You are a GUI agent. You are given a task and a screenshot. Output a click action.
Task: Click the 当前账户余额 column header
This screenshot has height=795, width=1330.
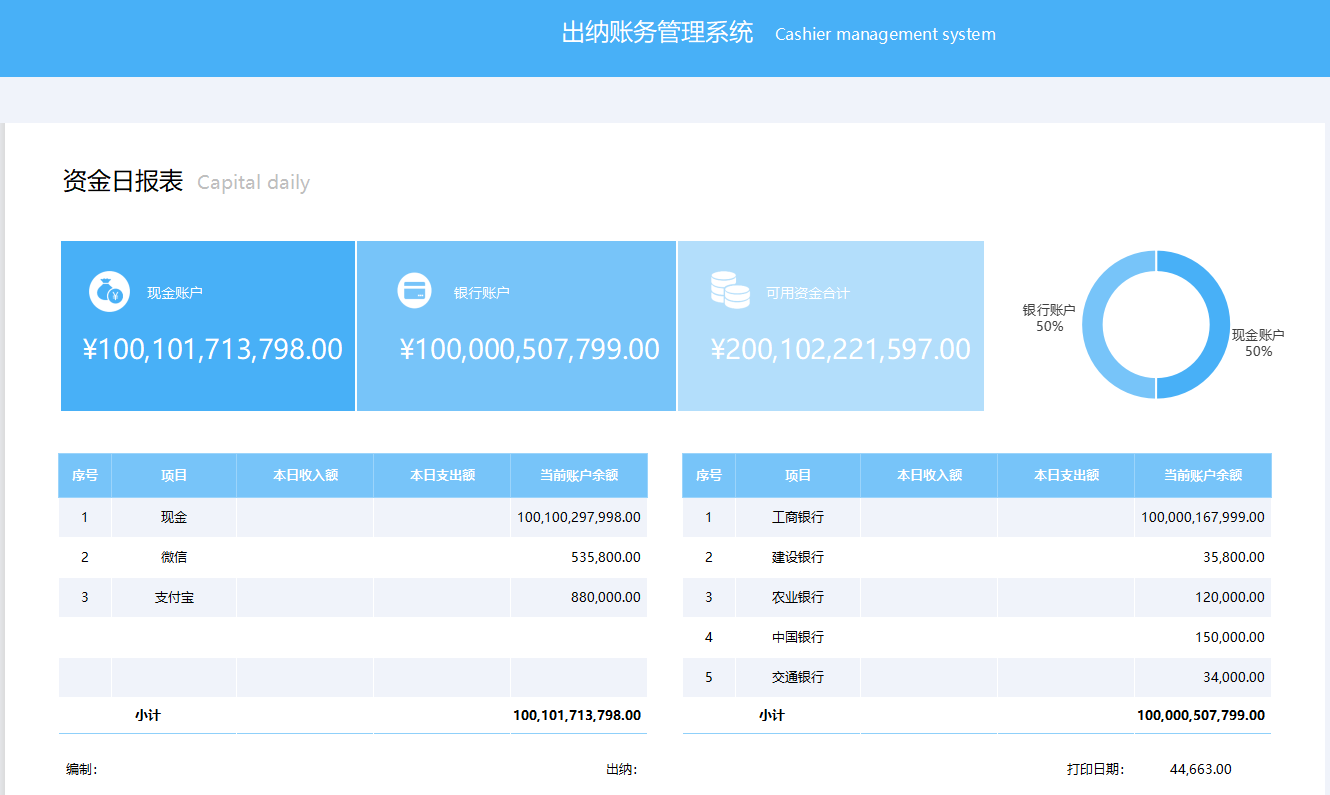(x=579, y=475)
